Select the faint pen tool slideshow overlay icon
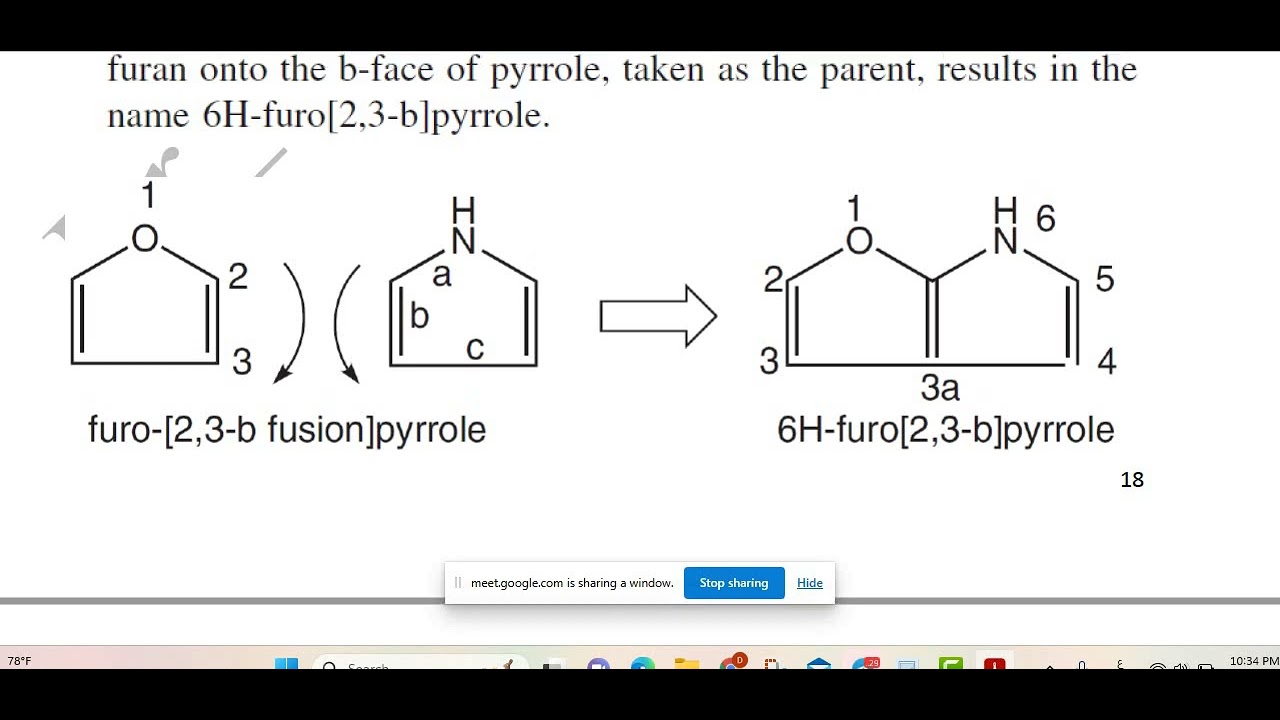Image resolution: width=1280 pixels, height=720 pixels. pos(270,163)
